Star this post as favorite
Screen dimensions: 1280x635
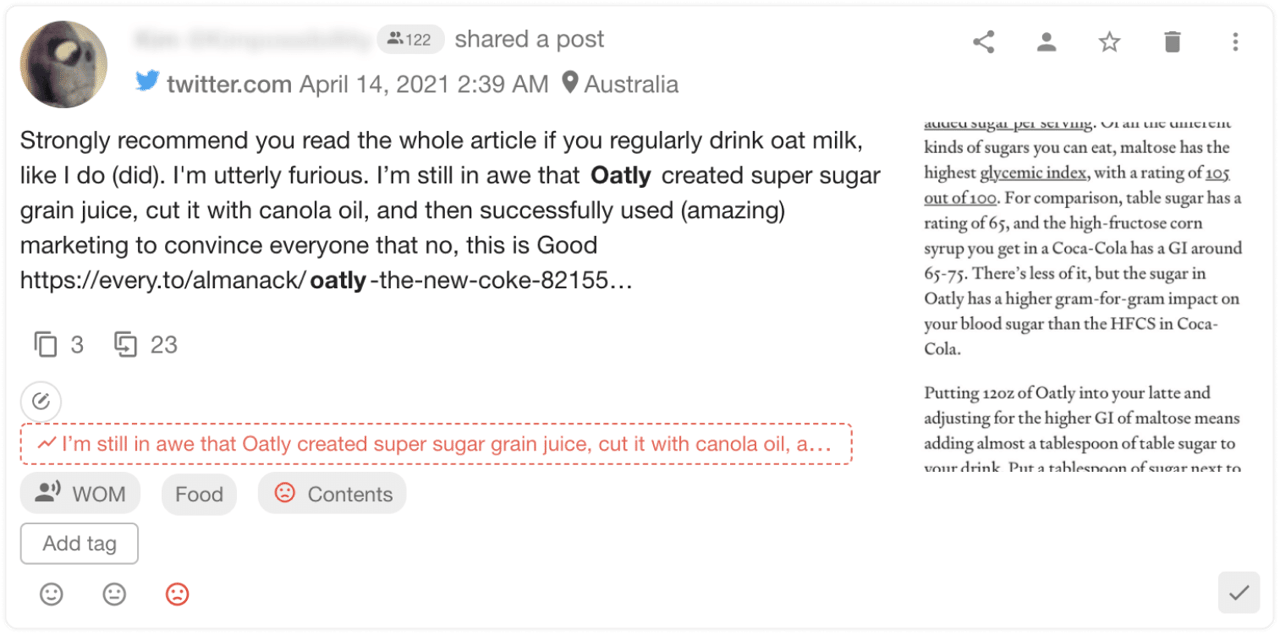pyautogui.click(x=1109, y=42)
